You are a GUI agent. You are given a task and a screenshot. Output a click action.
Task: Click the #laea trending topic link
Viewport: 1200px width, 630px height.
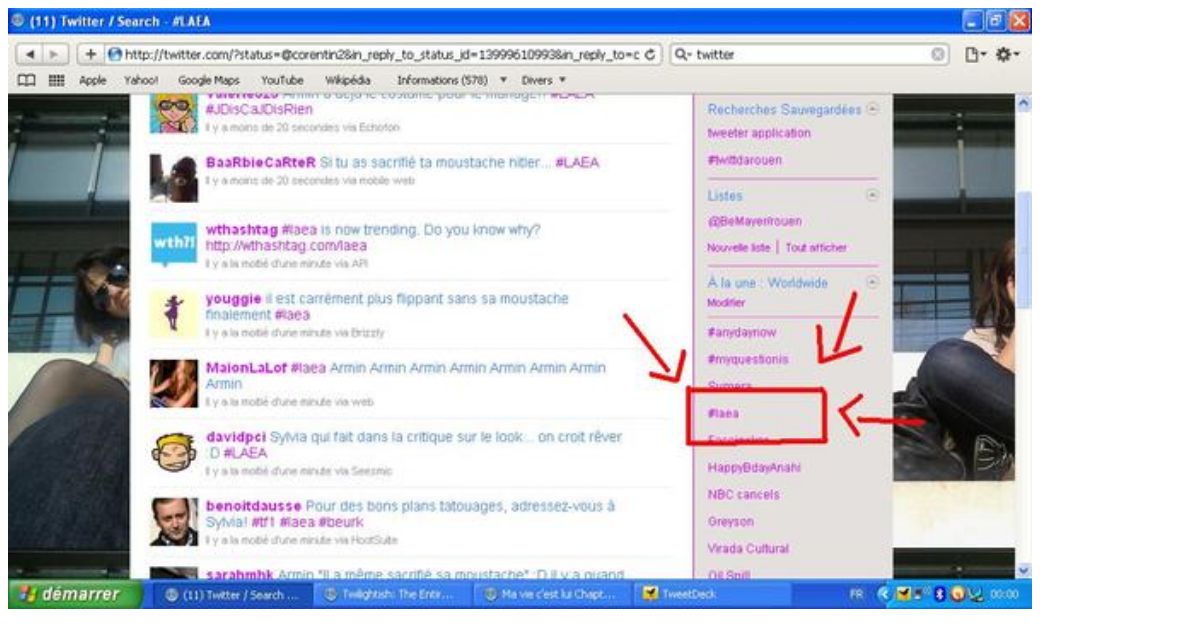pyautogui.click(x=723, y=413)
